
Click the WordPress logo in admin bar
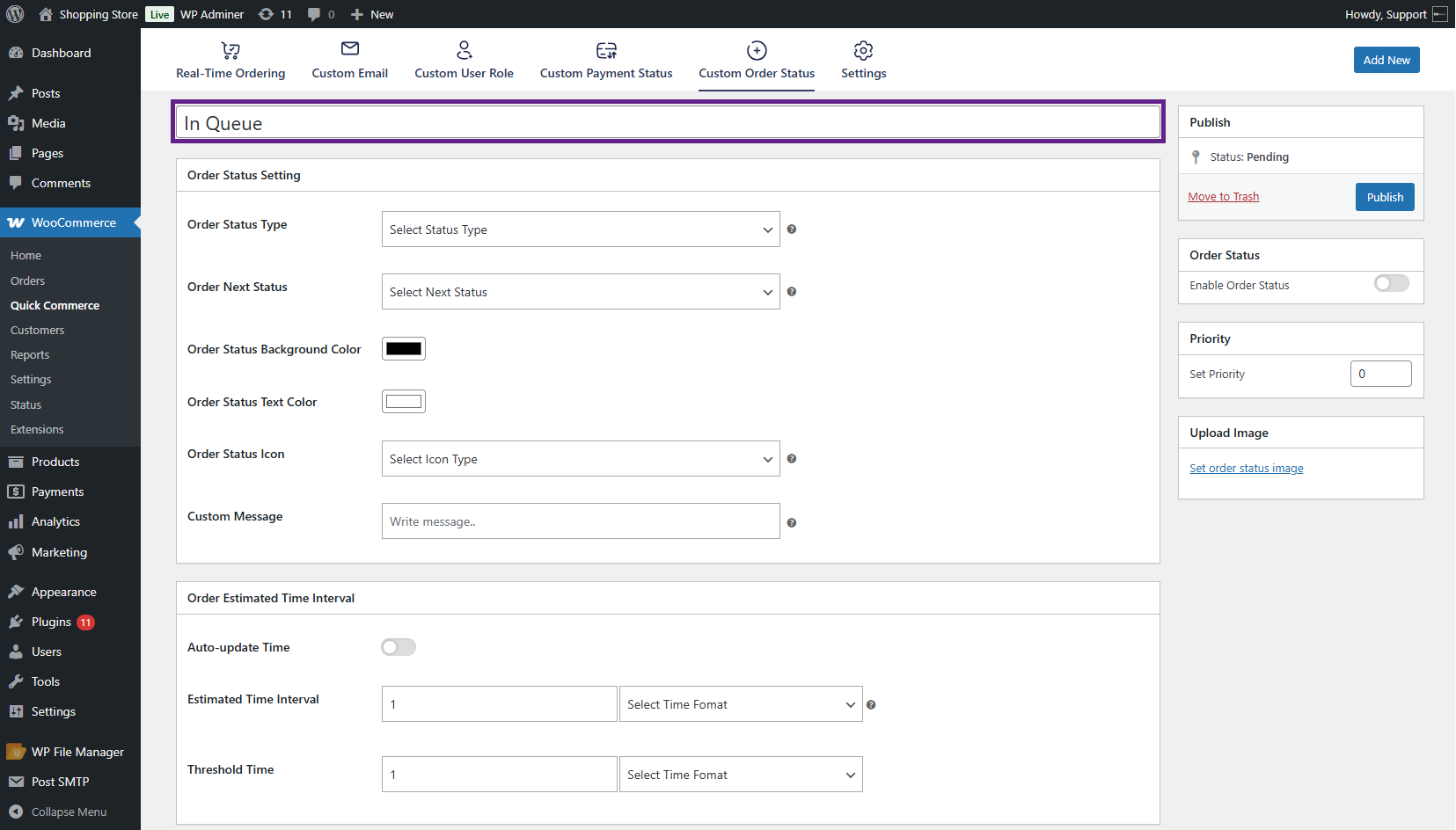point(15,14)
